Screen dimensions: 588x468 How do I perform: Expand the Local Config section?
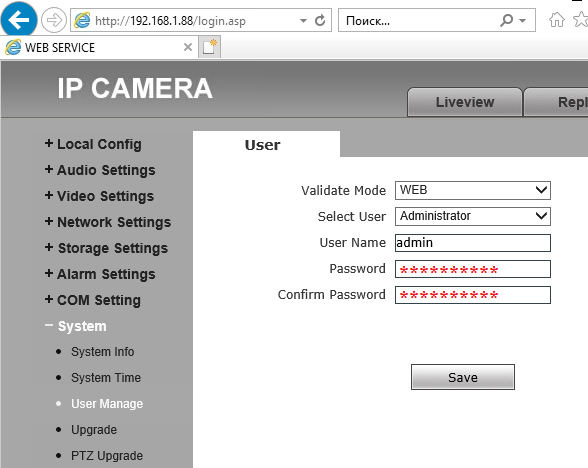coord(93,144)
